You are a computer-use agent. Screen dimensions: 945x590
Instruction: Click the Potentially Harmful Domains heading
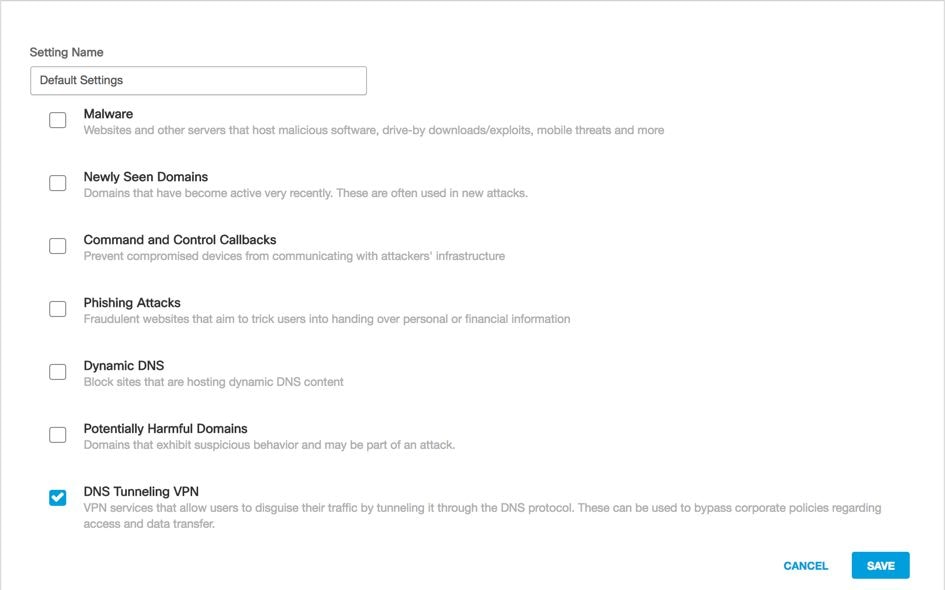(x=165, y=429)
